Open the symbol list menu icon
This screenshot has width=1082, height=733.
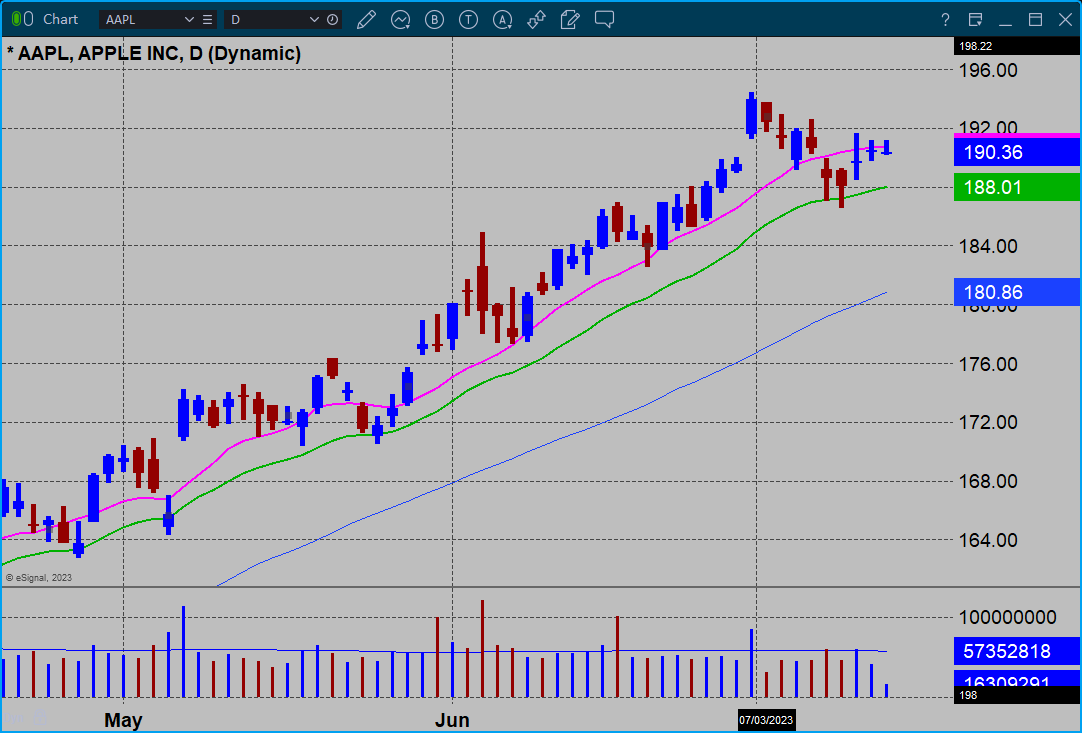click(207, 19)
